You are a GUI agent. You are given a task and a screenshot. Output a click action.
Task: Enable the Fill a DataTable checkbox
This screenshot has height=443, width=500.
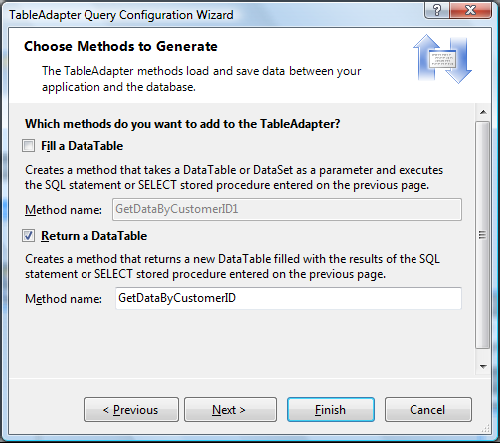[28, 146]
